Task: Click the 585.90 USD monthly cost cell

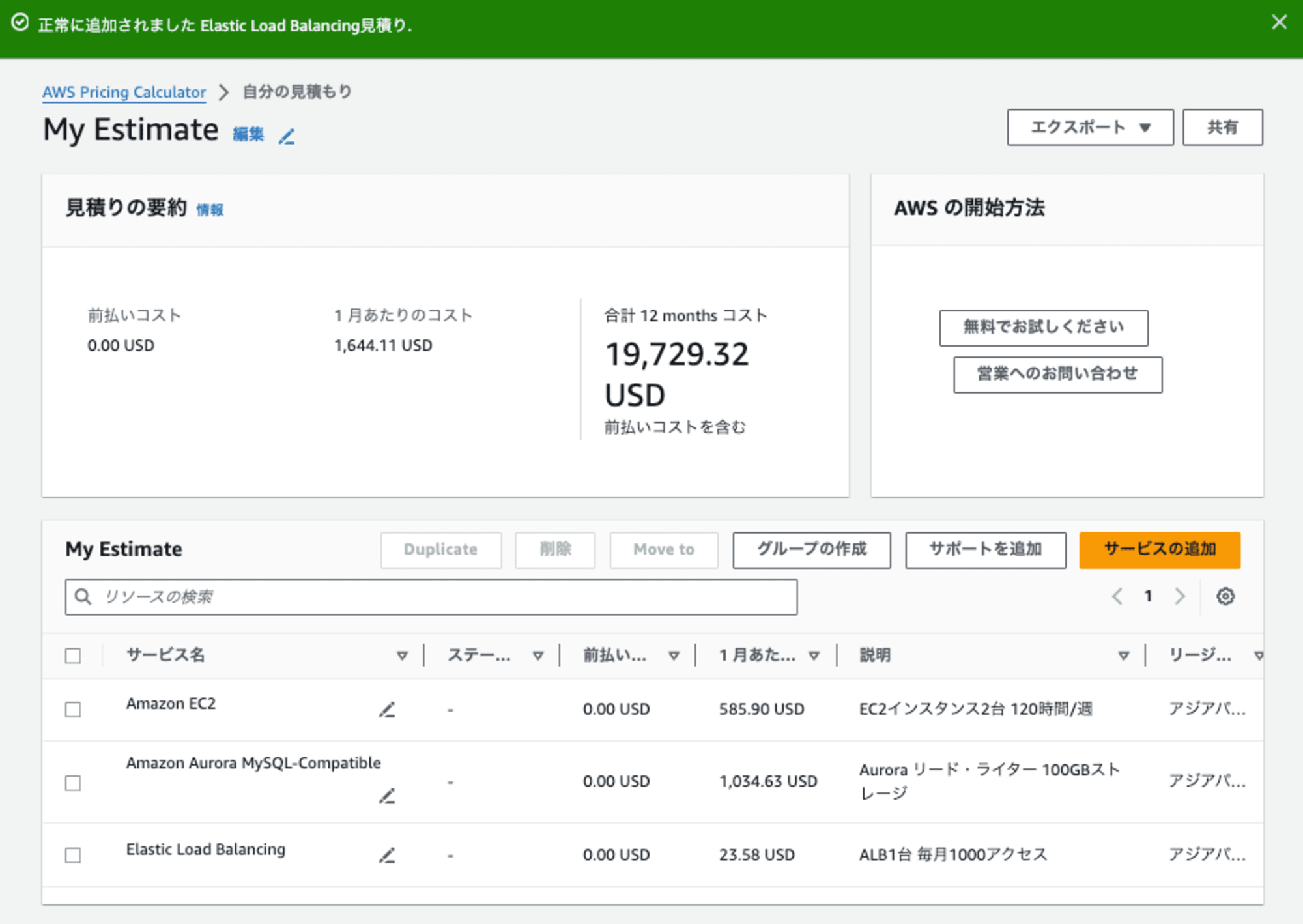Action: click(762, 709)
